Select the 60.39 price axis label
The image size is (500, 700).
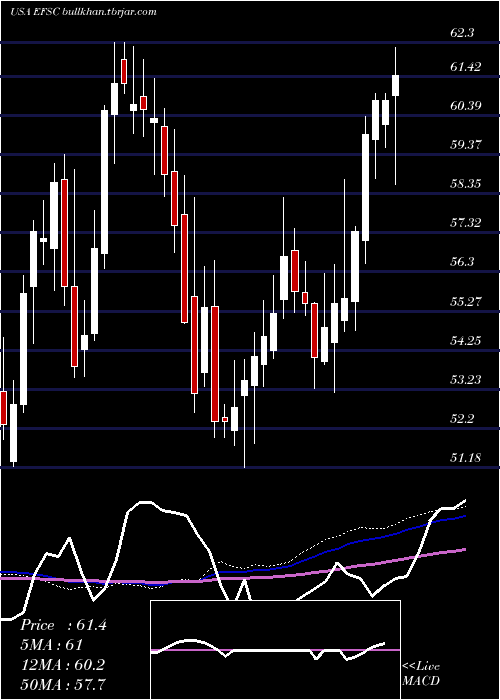point(466,106)
